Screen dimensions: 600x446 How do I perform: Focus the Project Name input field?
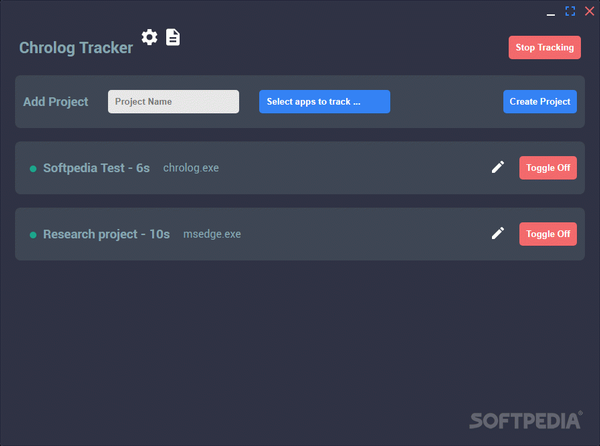(173, 101)
